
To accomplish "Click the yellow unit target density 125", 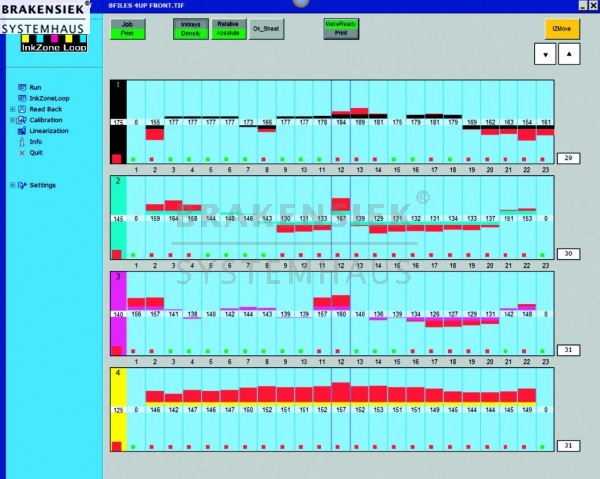I will pyautogui.click(x=119, y=410).
